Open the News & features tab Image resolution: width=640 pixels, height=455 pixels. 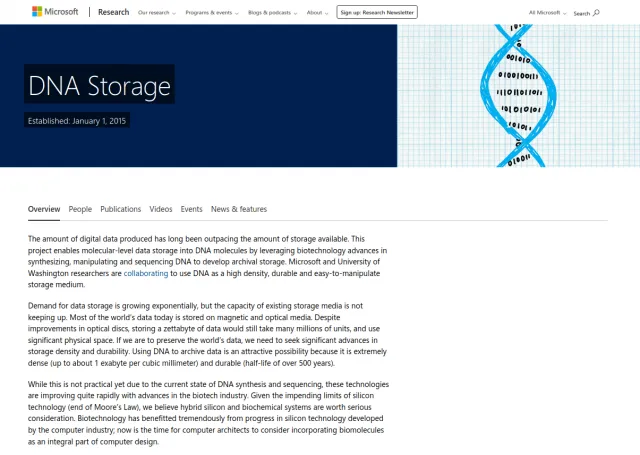point(239,209)
